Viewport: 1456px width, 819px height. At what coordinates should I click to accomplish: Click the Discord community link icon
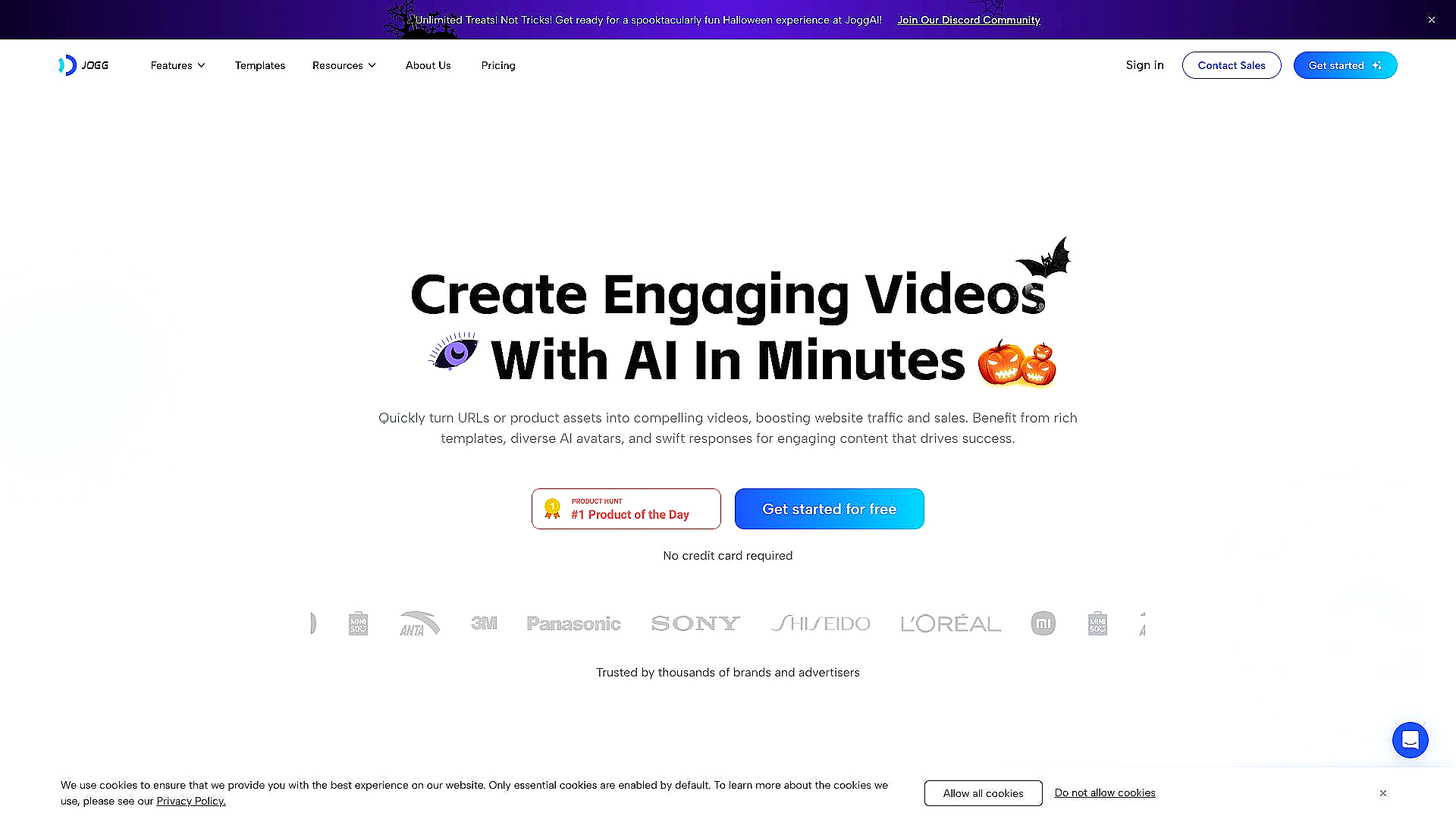point(967,19)
